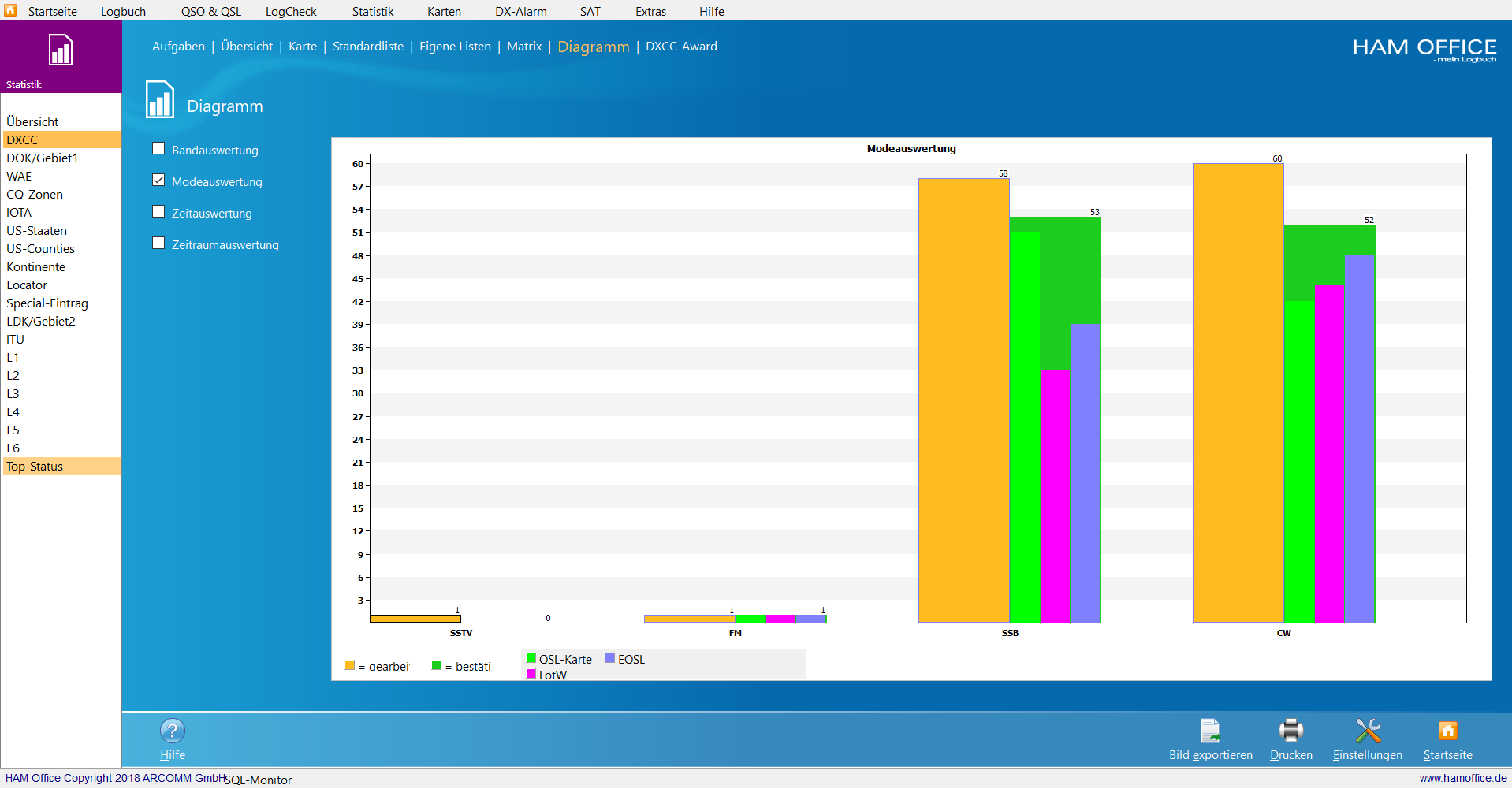This screenshot has height=789, width=1512.
Task: Enable the Bandauswertung checkbox
Action: pos(158,148)
